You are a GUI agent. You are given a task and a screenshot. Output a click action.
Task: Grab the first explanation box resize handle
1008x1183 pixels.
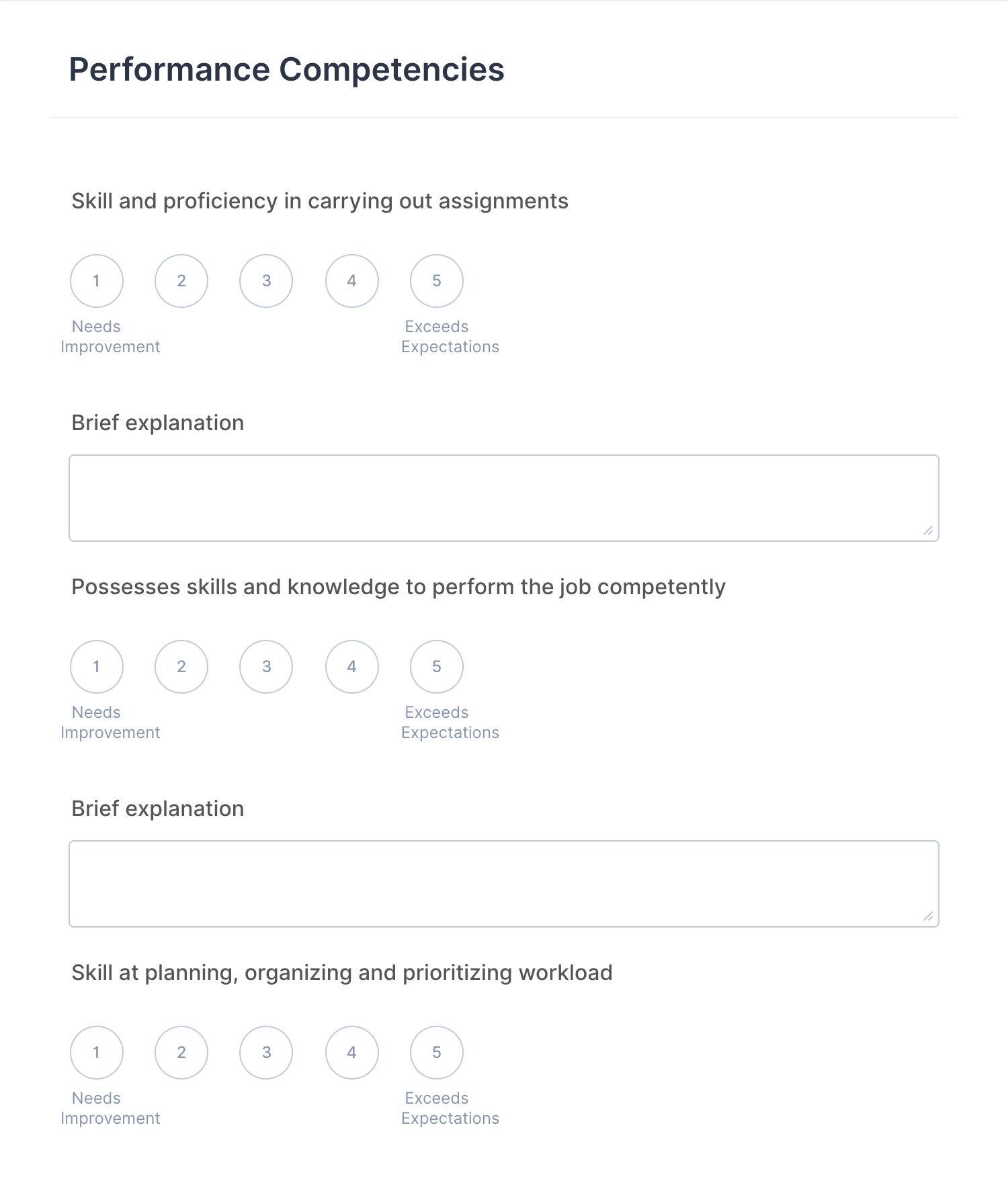928,531
